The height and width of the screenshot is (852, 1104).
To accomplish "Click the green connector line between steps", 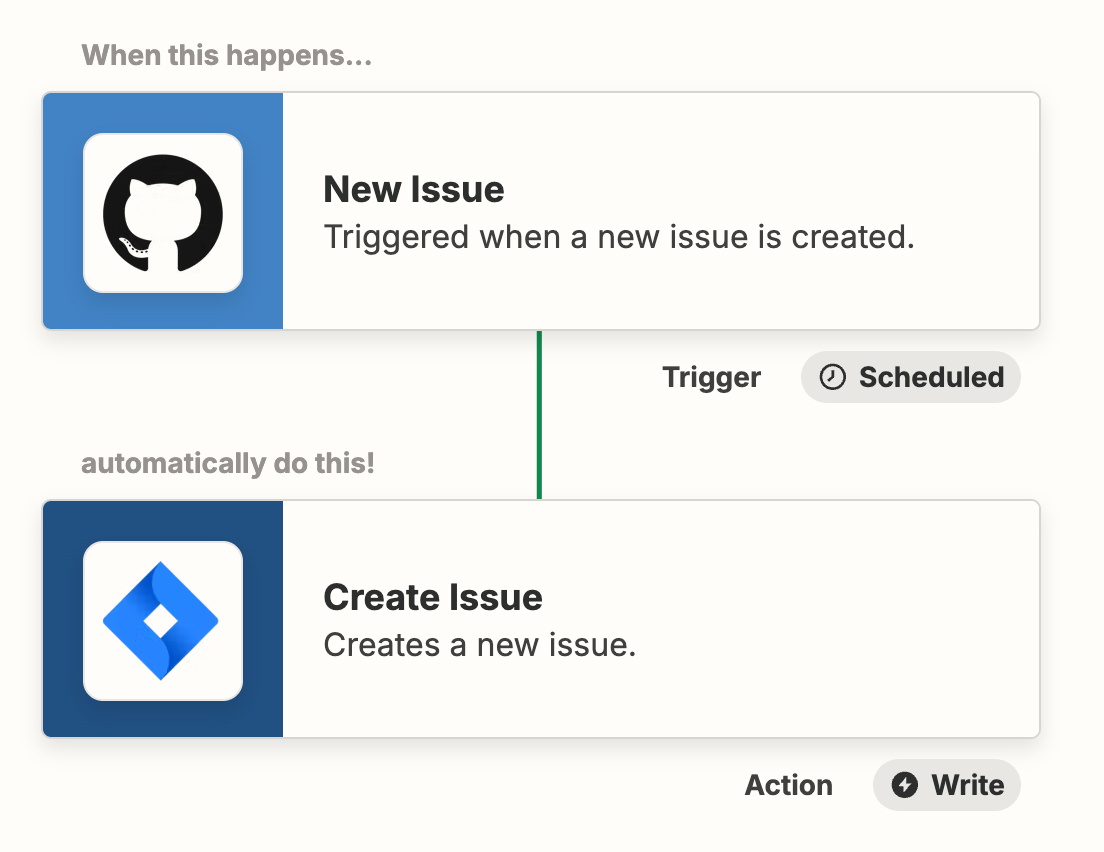I will click(x=540, y=414).
